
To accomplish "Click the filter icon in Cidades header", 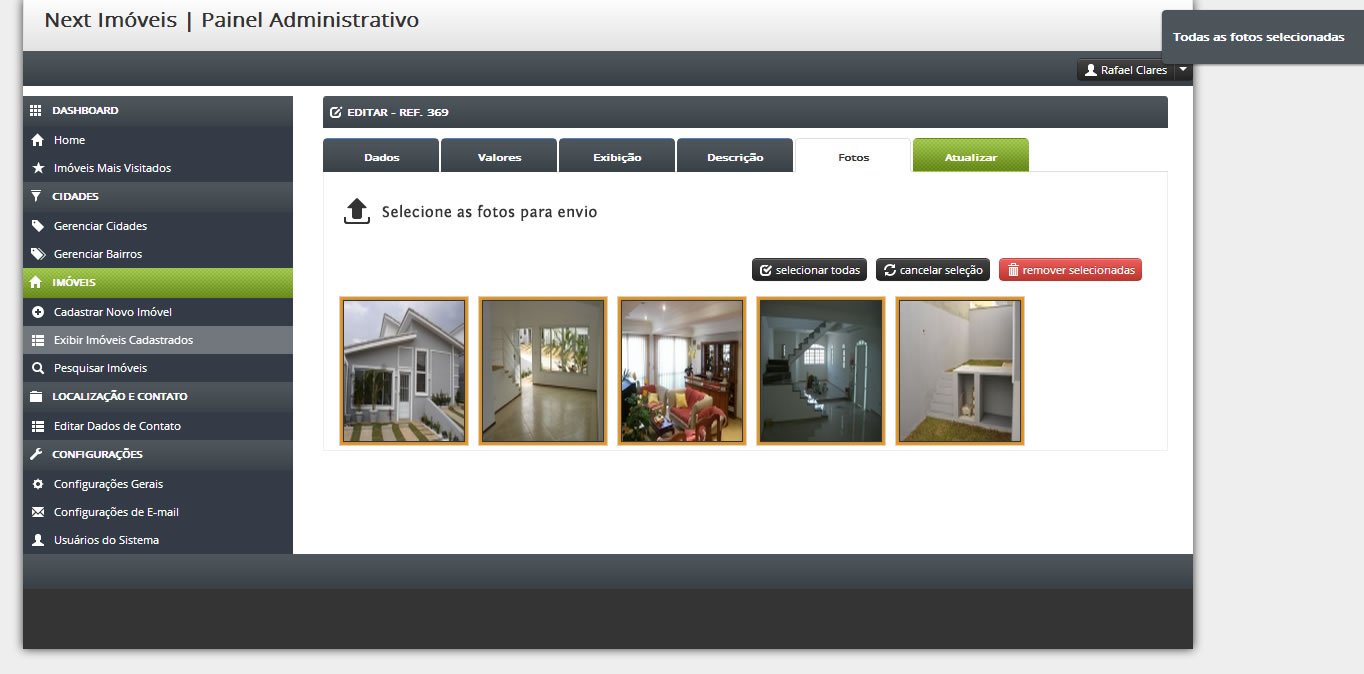I will coord(36,196).
